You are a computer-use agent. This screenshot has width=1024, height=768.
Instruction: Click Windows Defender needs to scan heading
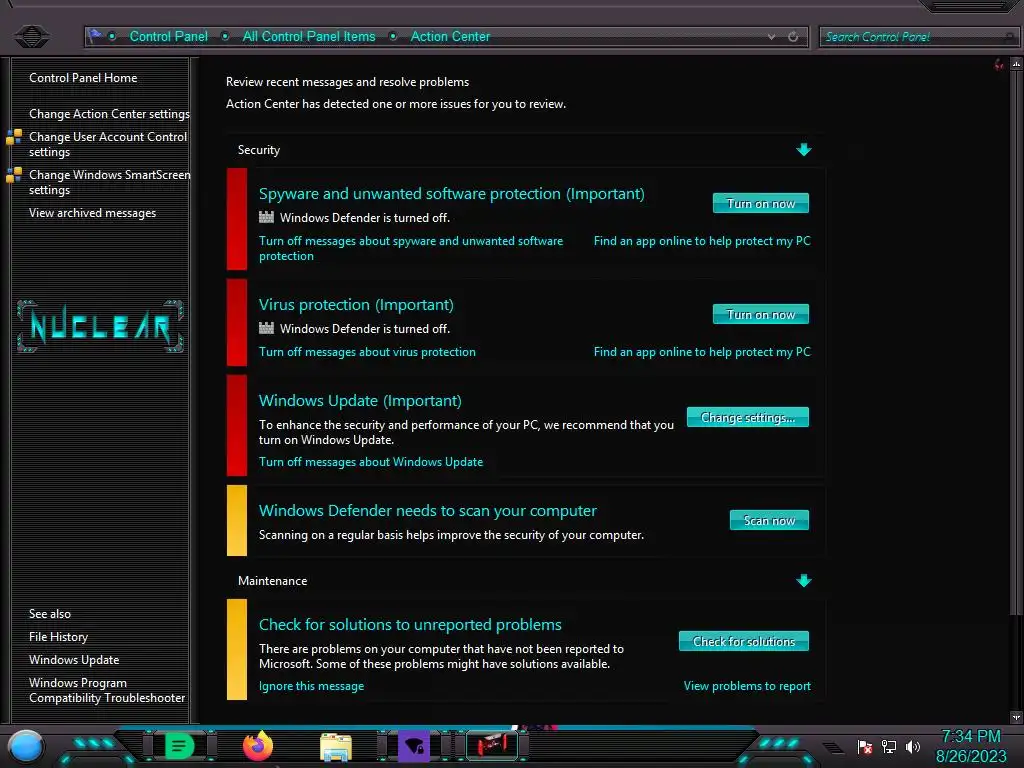tap(428, 511)
